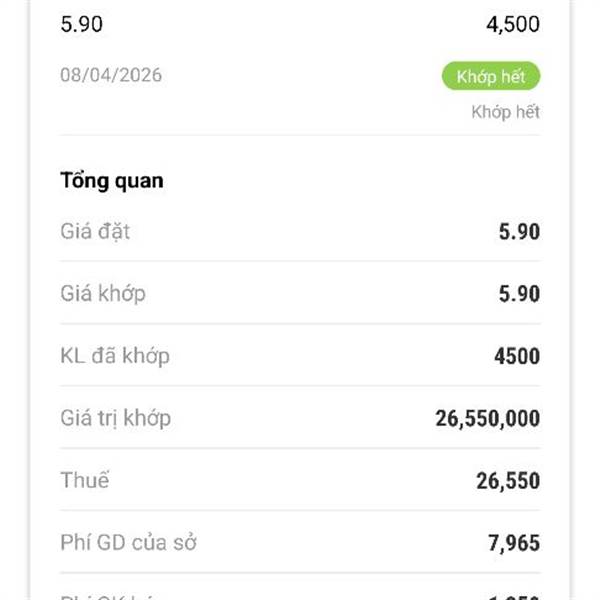
Task: Click the cut-off fee value at bottom edge
Action: [514, 596]
